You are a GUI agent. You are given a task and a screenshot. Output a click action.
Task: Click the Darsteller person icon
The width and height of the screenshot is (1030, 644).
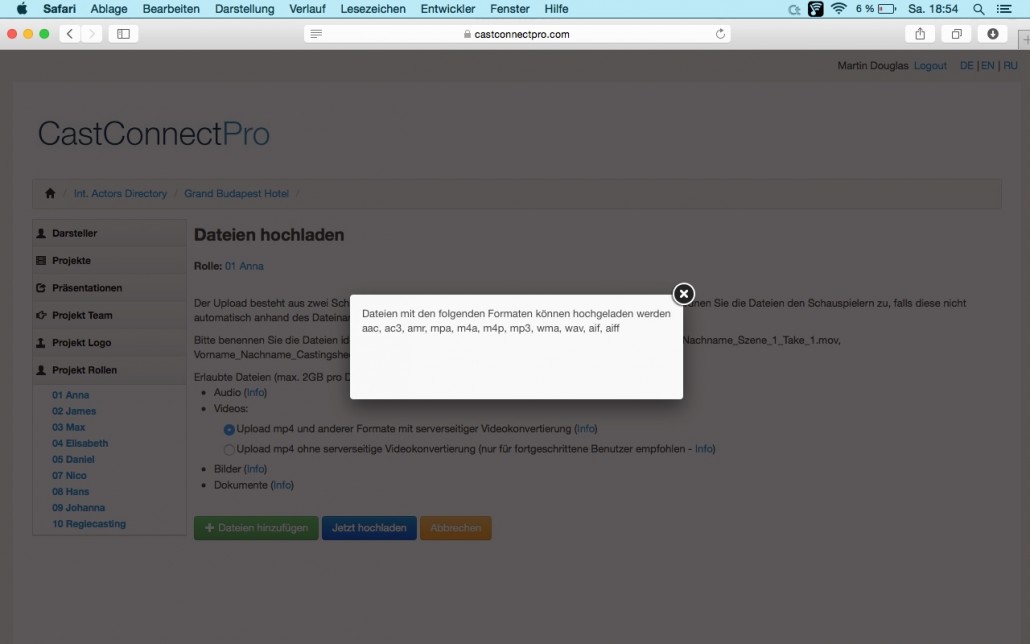click(x=41, y=233)
